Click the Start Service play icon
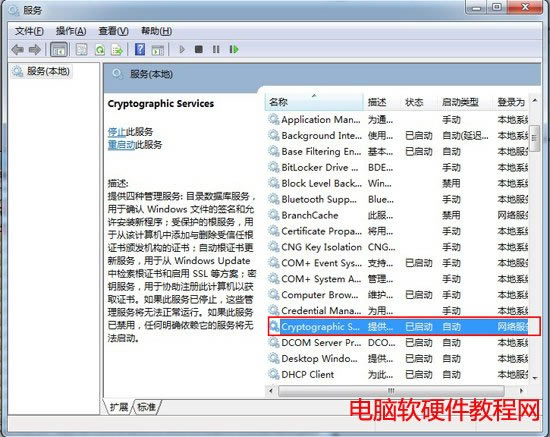This screenshot has width=550, height=437. pos(182,49)
